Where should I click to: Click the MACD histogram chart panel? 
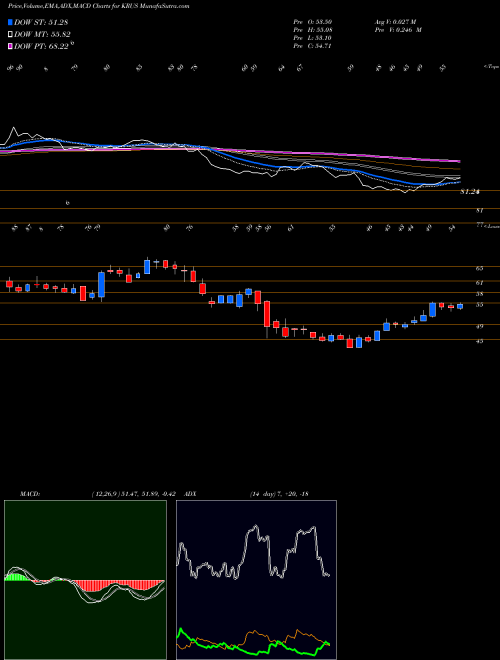[x=85, y=580]
